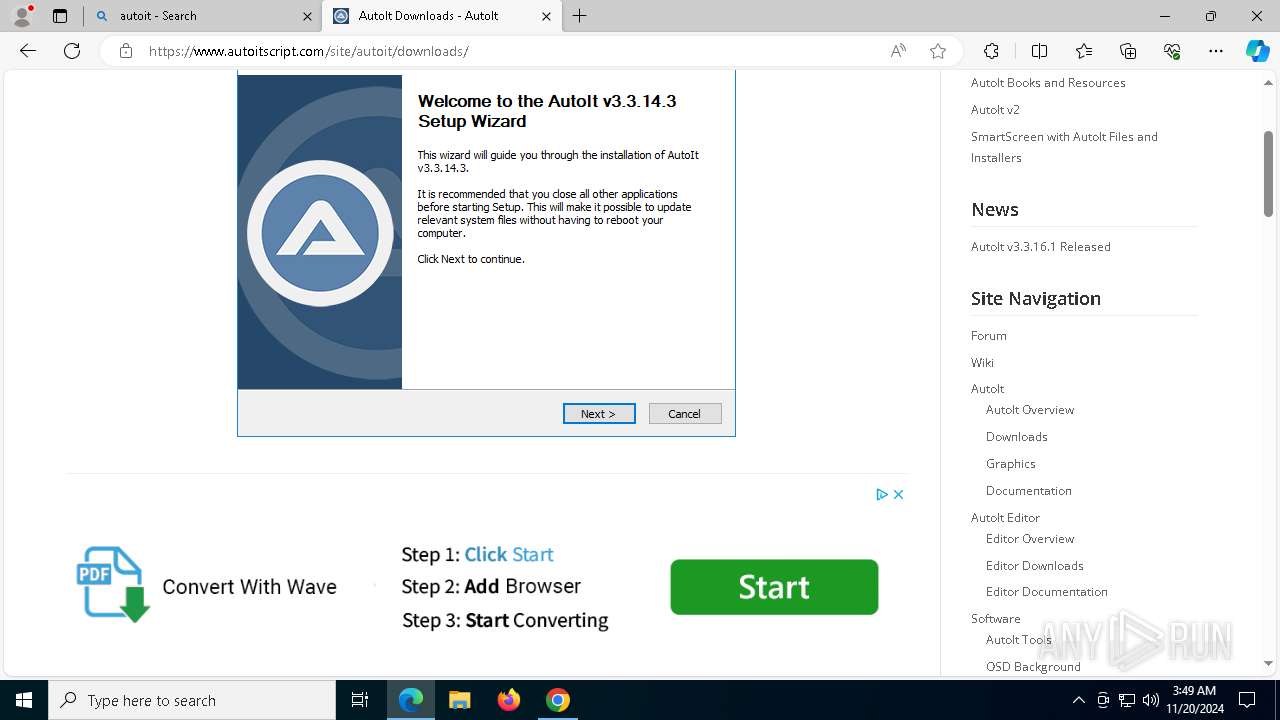Viewport: 1280px width, 720px height.
Task: Go to the Forum link
Action: (988, 336)
